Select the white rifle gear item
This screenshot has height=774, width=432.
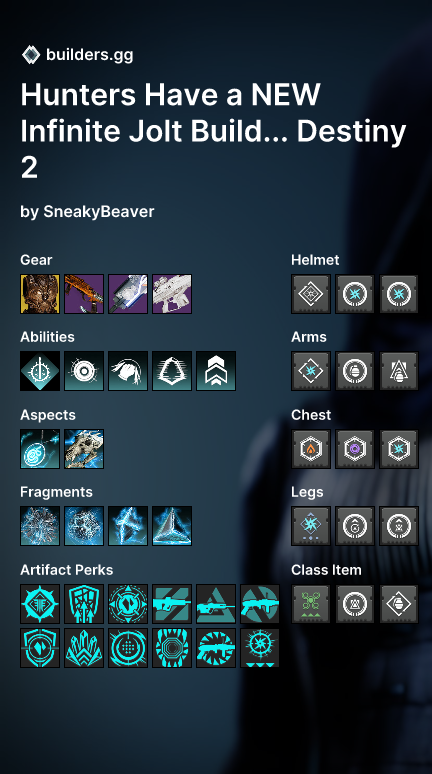172,294
